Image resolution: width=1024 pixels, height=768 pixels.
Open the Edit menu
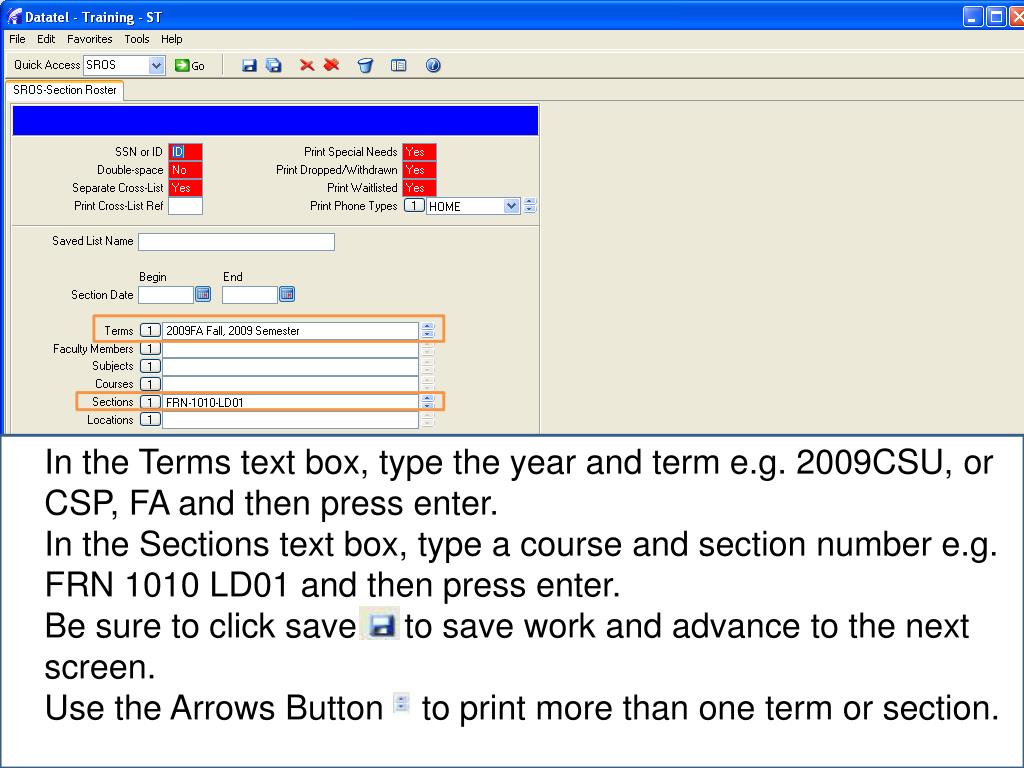coord(46,39)
